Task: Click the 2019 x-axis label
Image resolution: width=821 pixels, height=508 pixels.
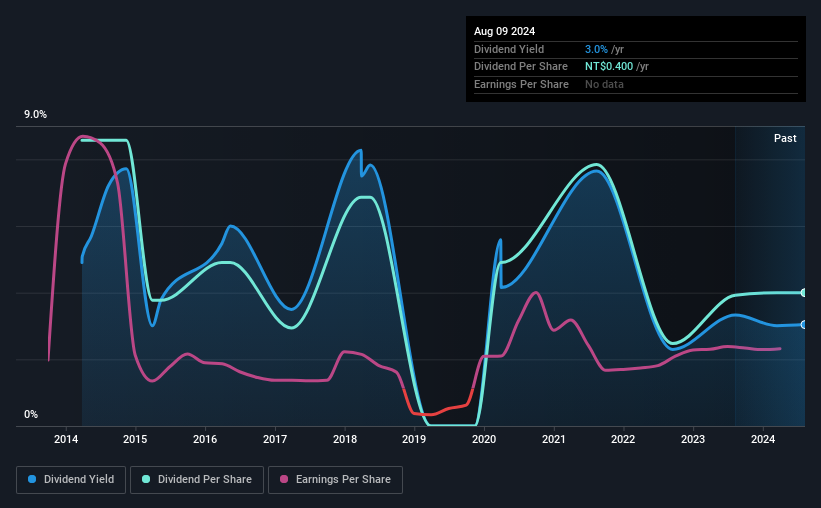Action: (x=414, y=439)
